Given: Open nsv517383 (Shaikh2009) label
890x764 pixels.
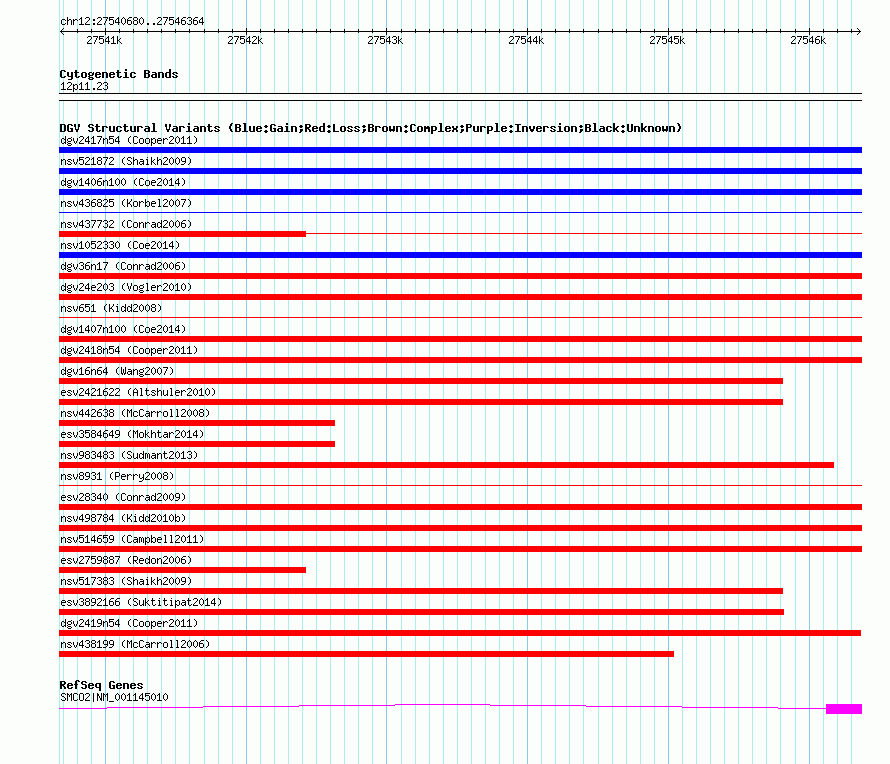Looking at the screenshot, I should [x=126, y=581].
